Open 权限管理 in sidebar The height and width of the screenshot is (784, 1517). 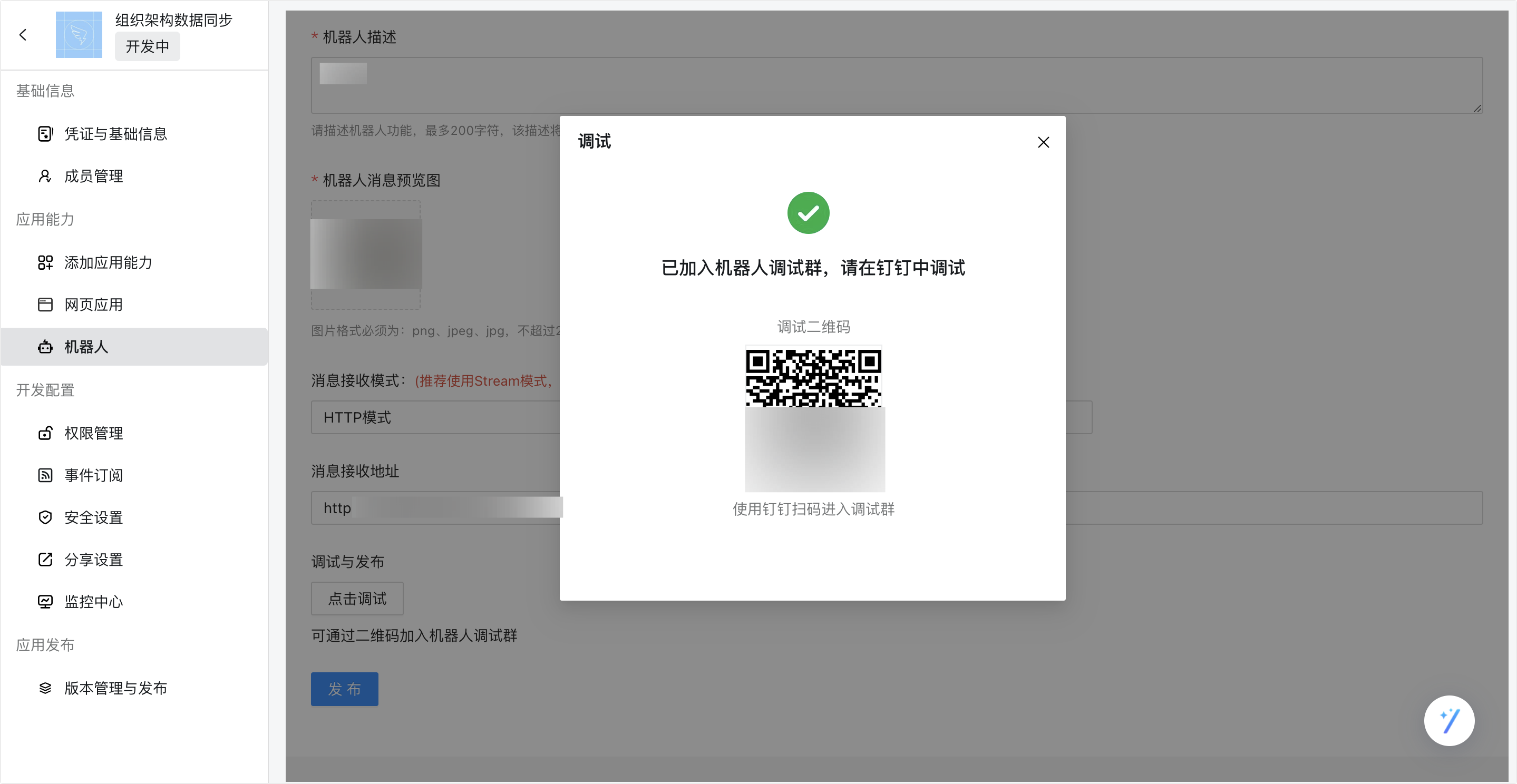pos(134,433)
